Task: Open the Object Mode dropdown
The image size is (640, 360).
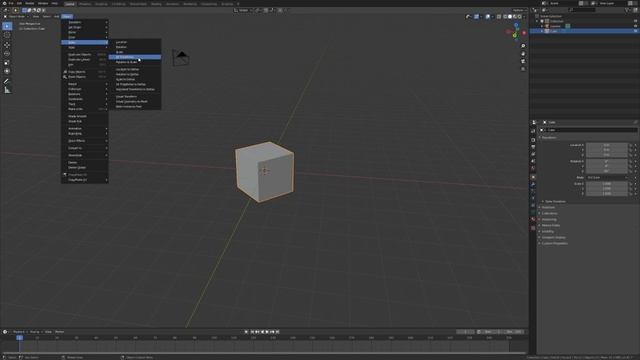Action: (16, 17)
